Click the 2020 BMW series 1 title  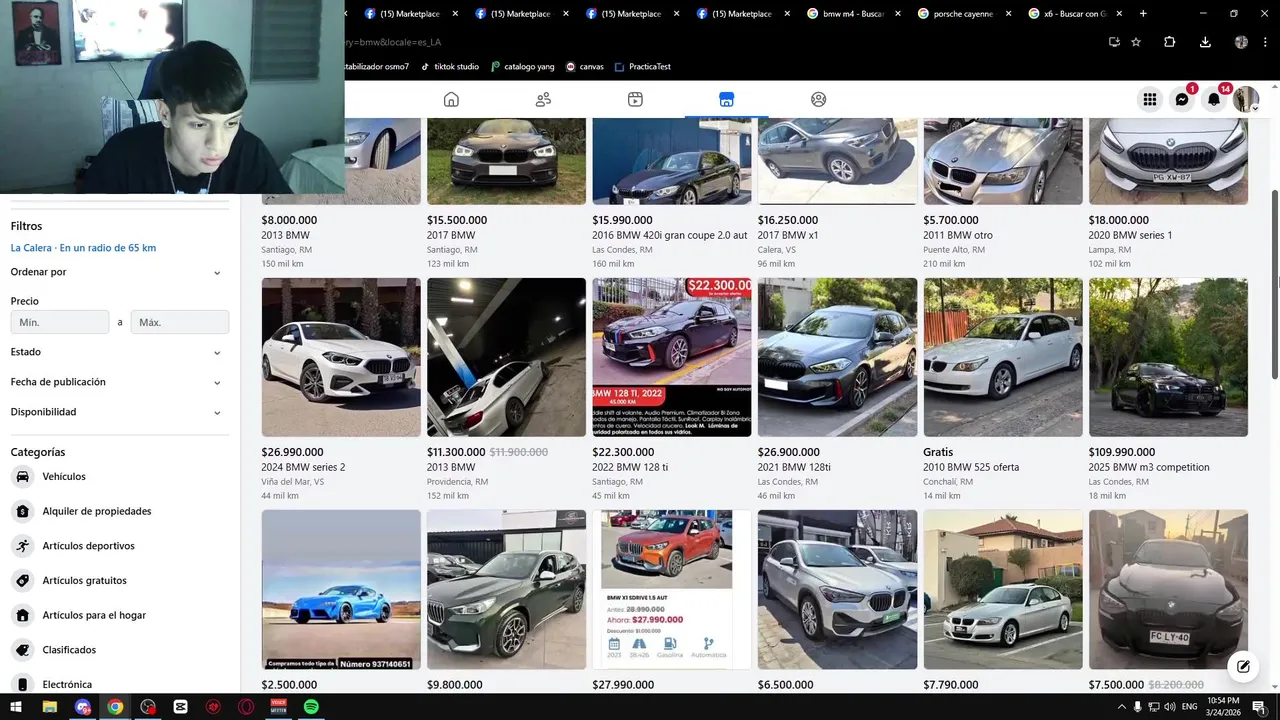click(x=1130, y=235)
